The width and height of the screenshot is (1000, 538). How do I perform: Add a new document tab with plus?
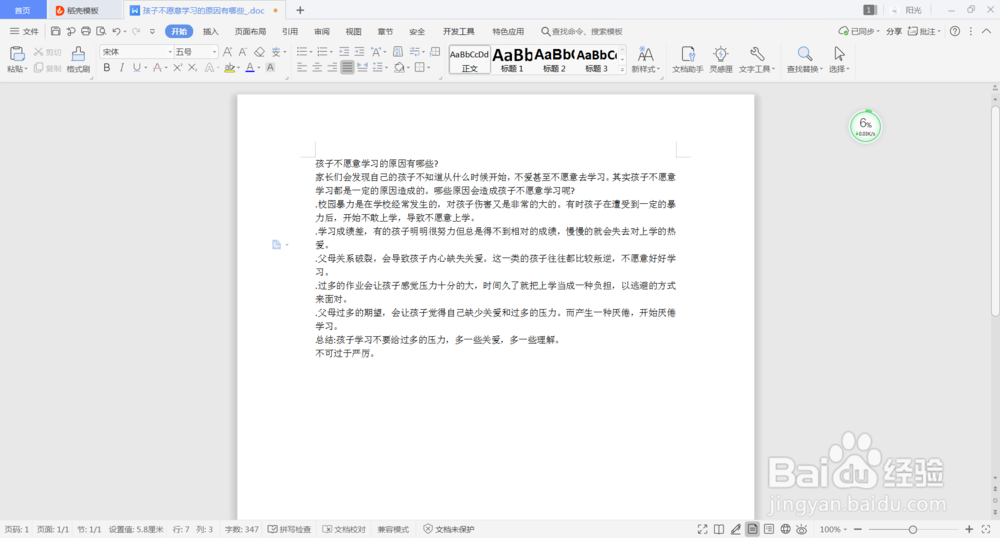[x=300, y=10]
